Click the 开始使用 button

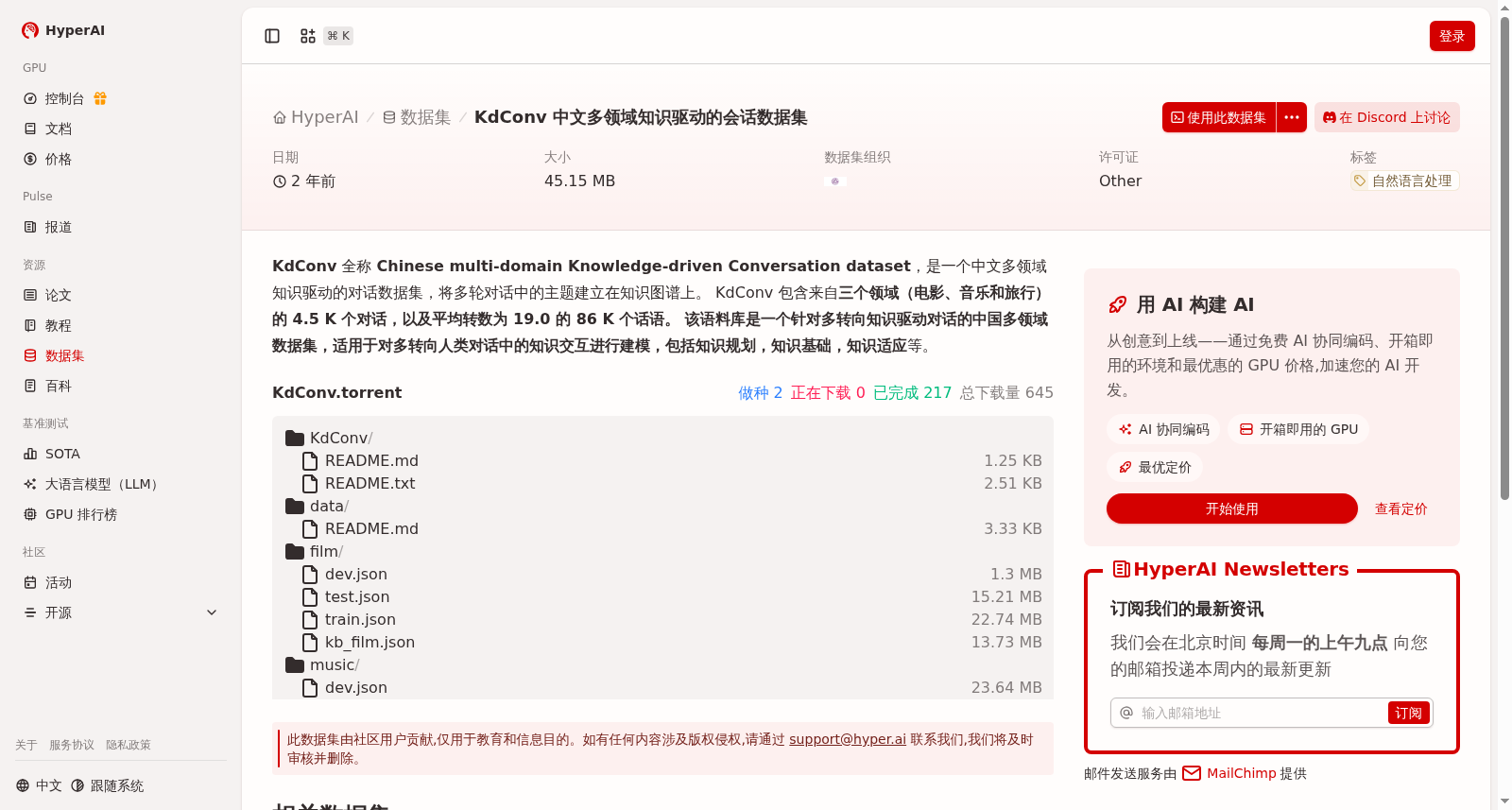pyautogui.click(x=1232, y=508)
